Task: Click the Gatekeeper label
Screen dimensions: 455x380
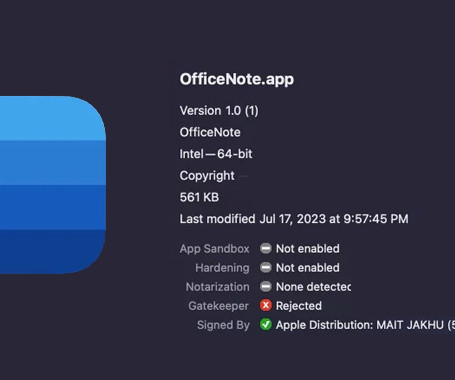Action: (x=219, y=306)
